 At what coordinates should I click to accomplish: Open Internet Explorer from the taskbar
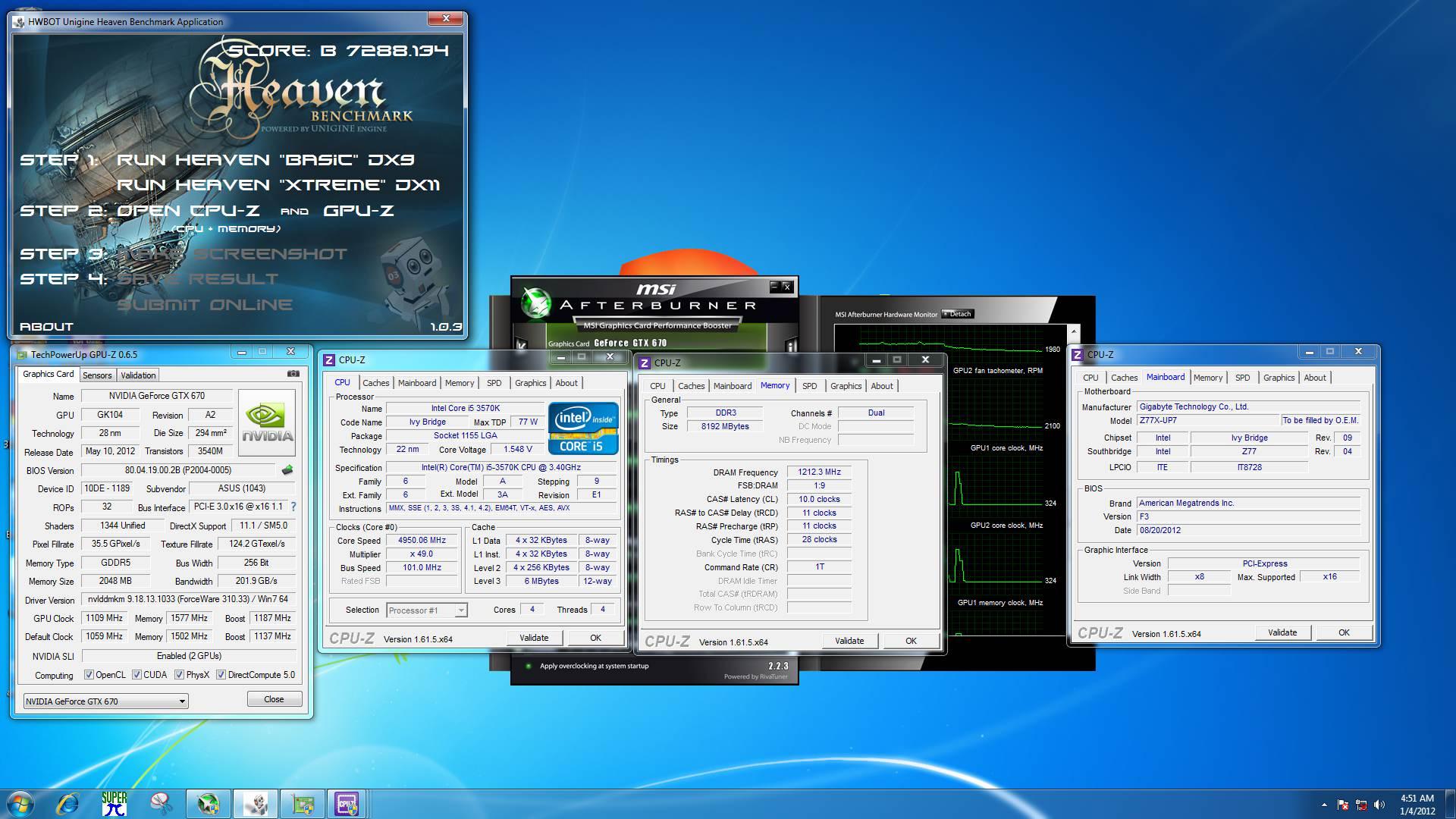pos(67,804)
